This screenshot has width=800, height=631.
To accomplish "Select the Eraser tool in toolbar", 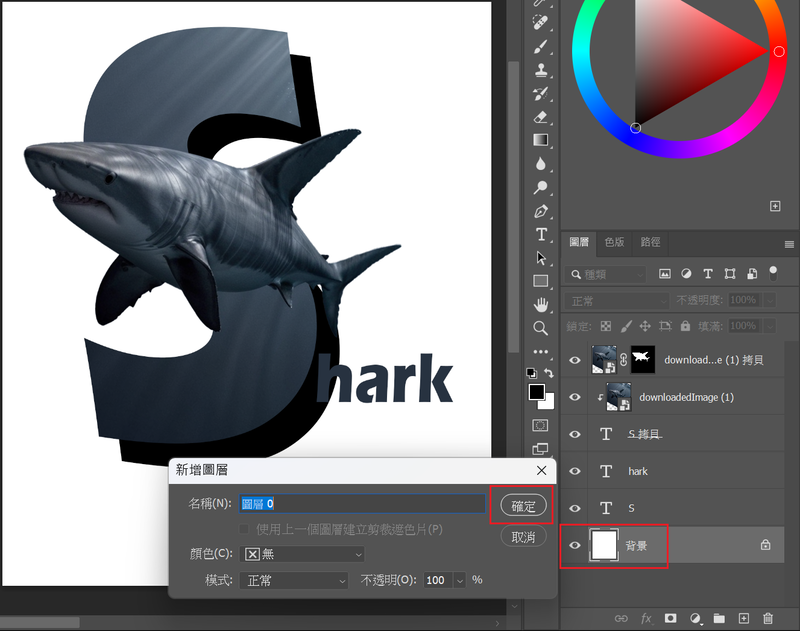I will (541, 117).
